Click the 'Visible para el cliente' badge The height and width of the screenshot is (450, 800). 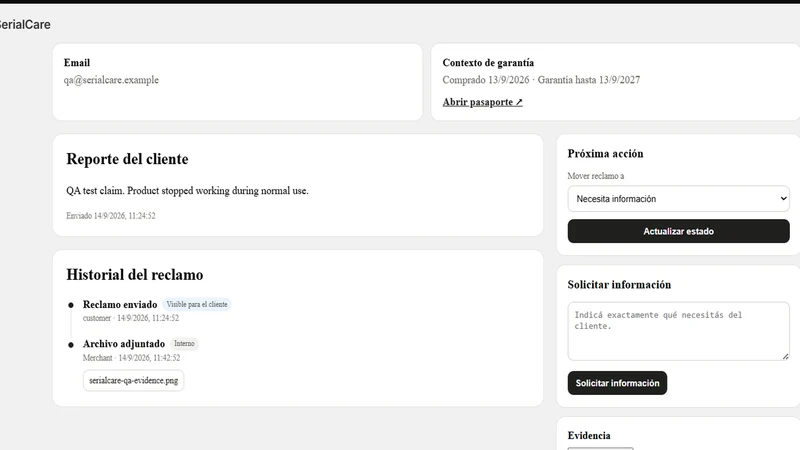[197, 304]
